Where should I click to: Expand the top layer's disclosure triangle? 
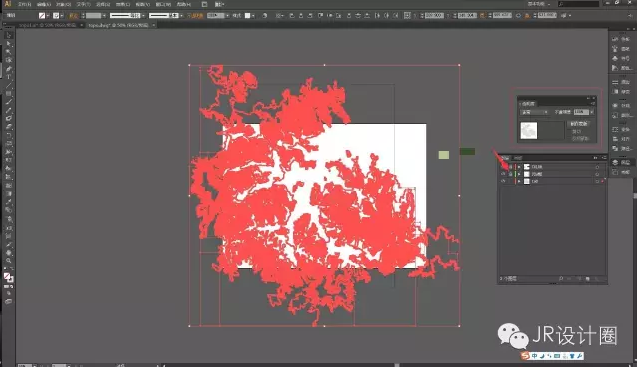point(519,167)
